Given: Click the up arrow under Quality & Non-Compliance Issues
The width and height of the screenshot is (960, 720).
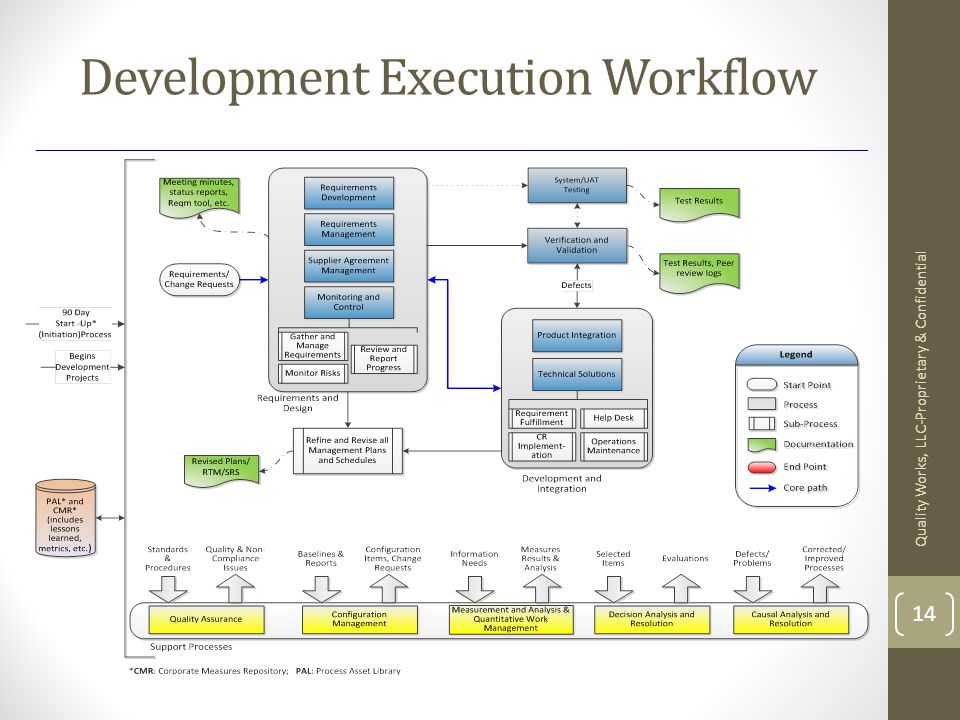Looking at the screenshot, I should point(236,589).
